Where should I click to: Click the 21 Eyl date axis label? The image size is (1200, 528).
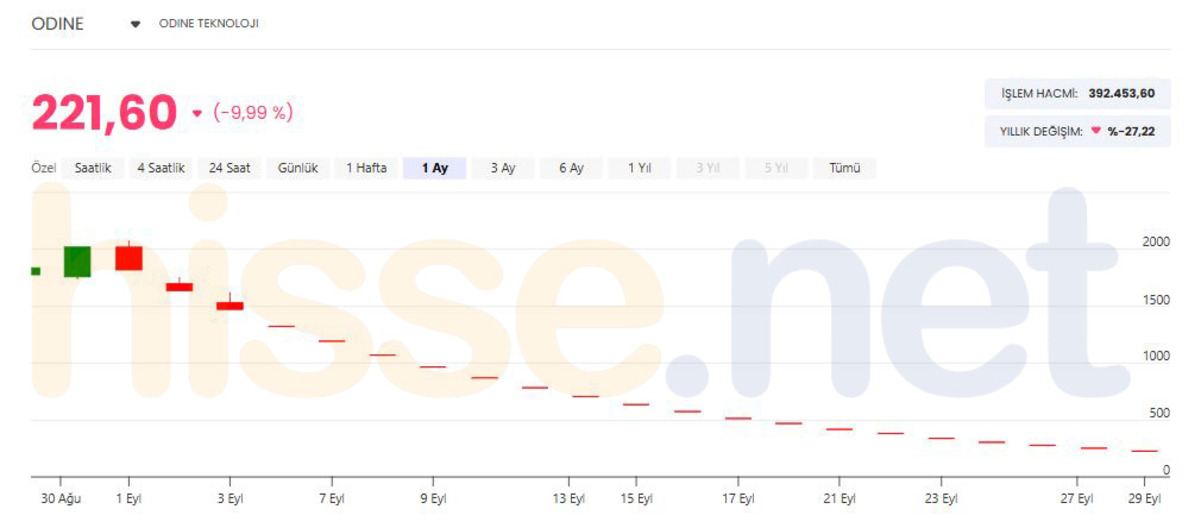(x=839, y=498)
